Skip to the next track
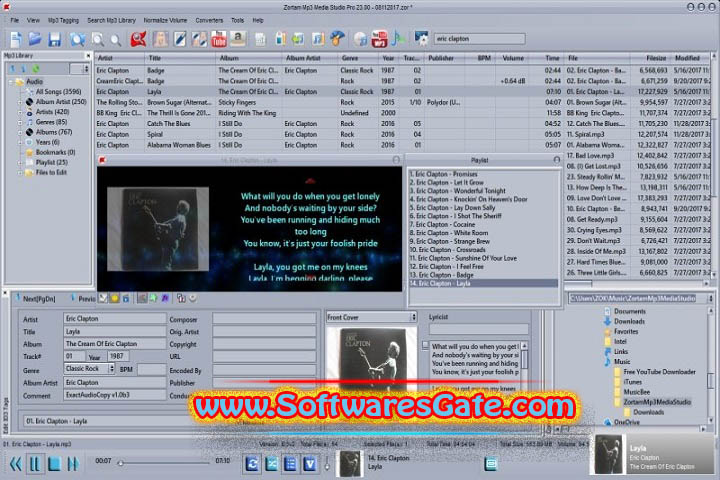 click(x=73, y=464)
